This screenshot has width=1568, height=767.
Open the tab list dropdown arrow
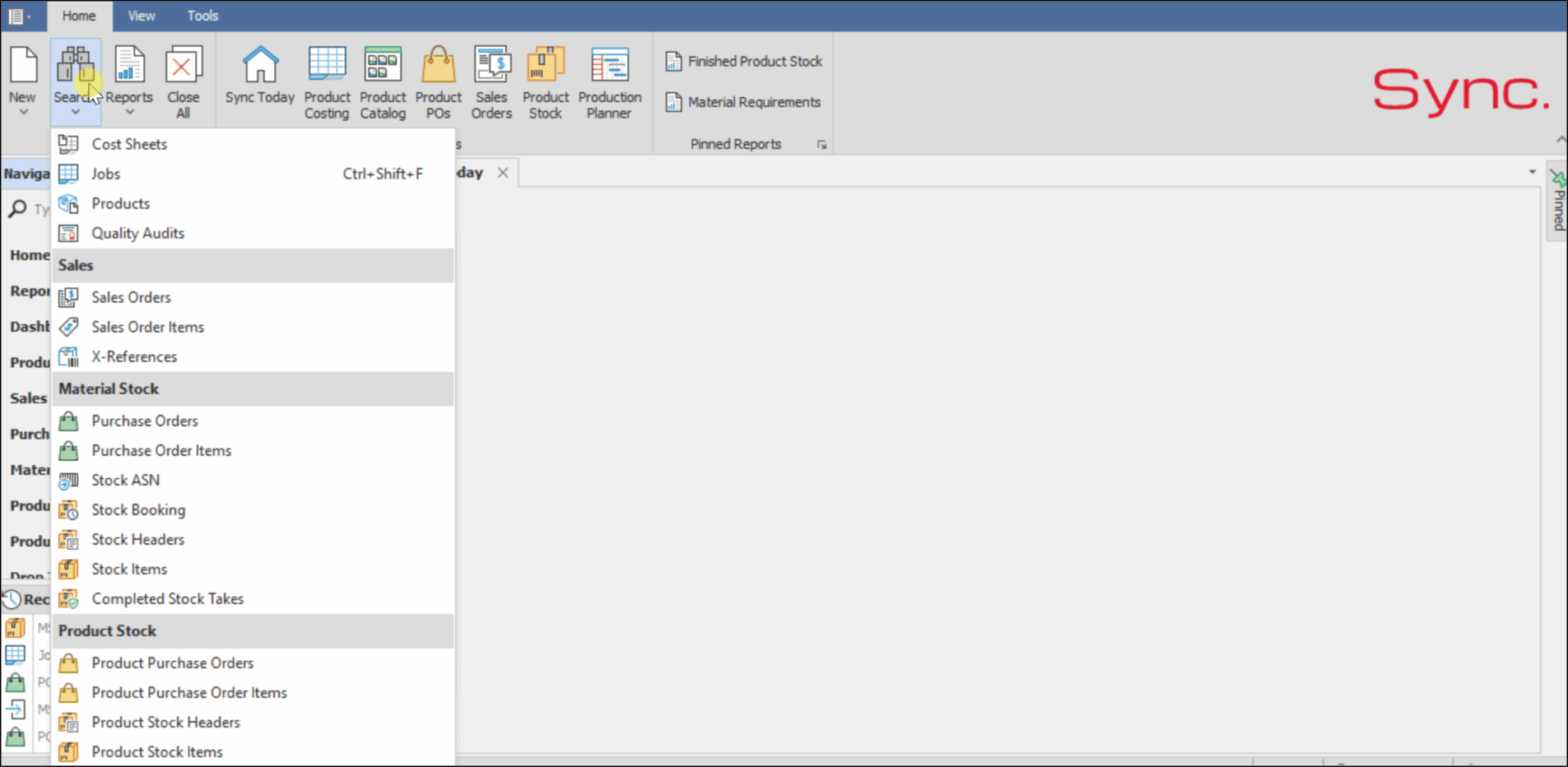click(1532, 172)
